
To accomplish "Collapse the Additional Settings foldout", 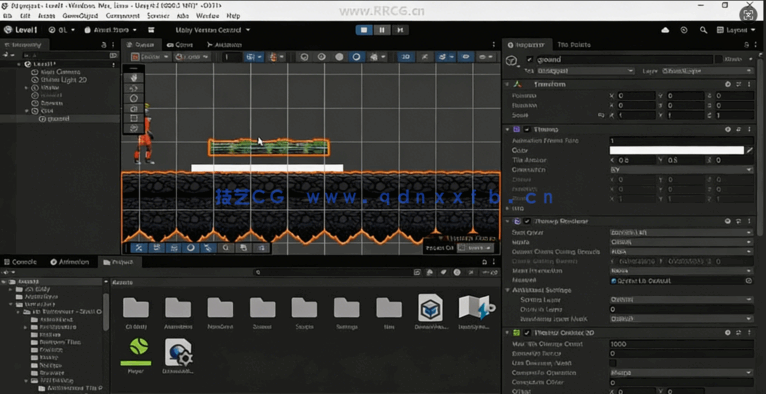I will point(508,290).
